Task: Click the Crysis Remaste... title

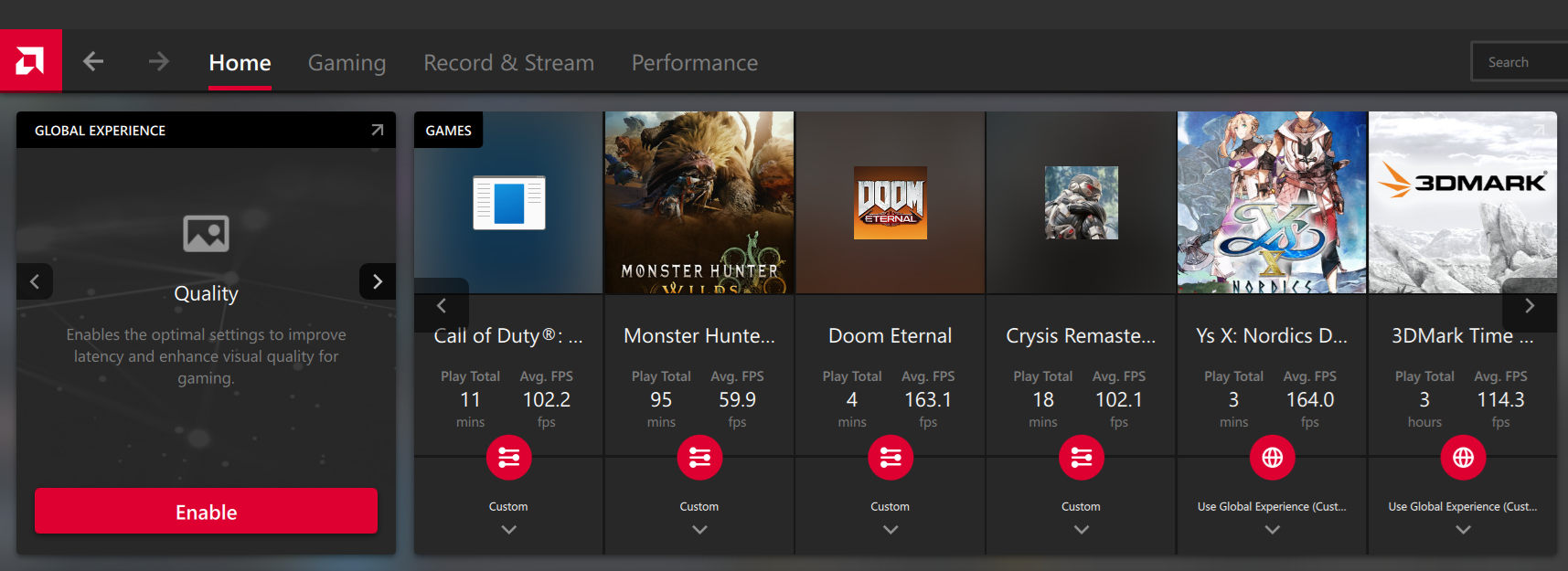Action: click(1081, 336)
